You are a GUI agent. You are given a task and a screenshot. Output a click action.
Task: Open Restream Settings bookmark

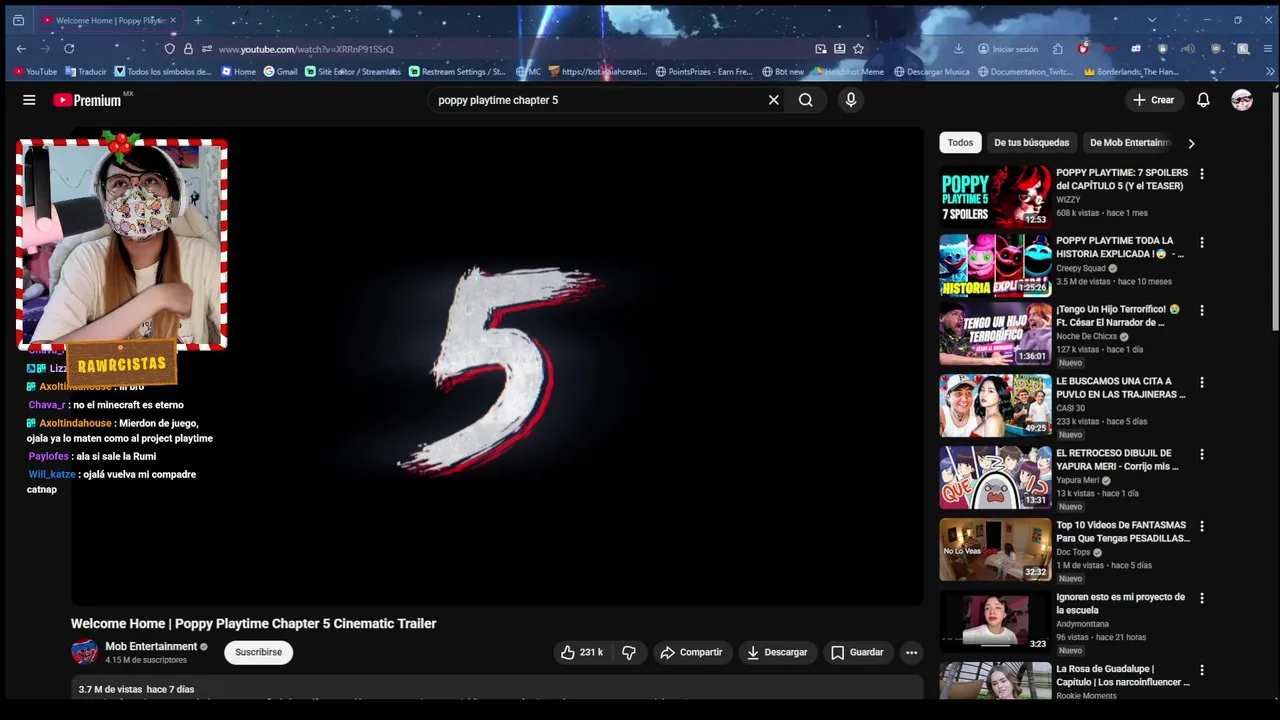[458, 72]
